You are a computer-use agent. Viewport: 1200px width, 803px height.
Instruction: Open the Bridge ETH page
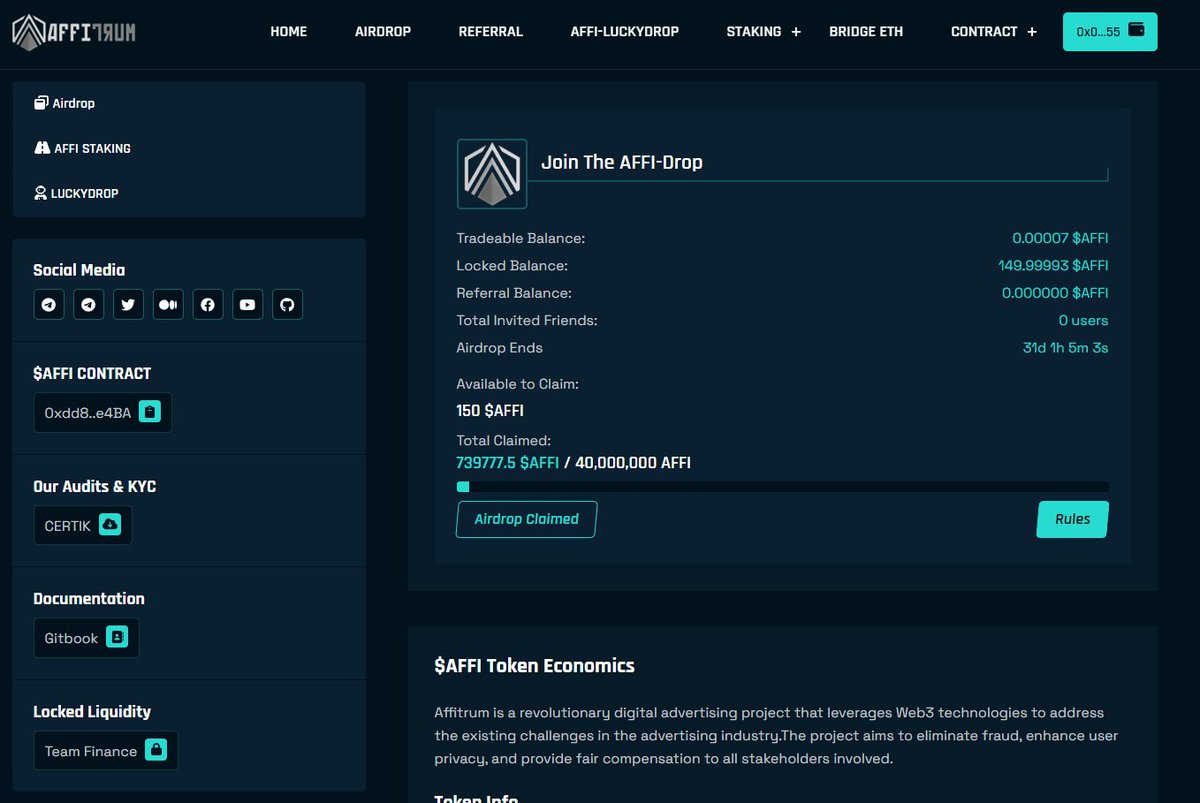tap(866, 32)
